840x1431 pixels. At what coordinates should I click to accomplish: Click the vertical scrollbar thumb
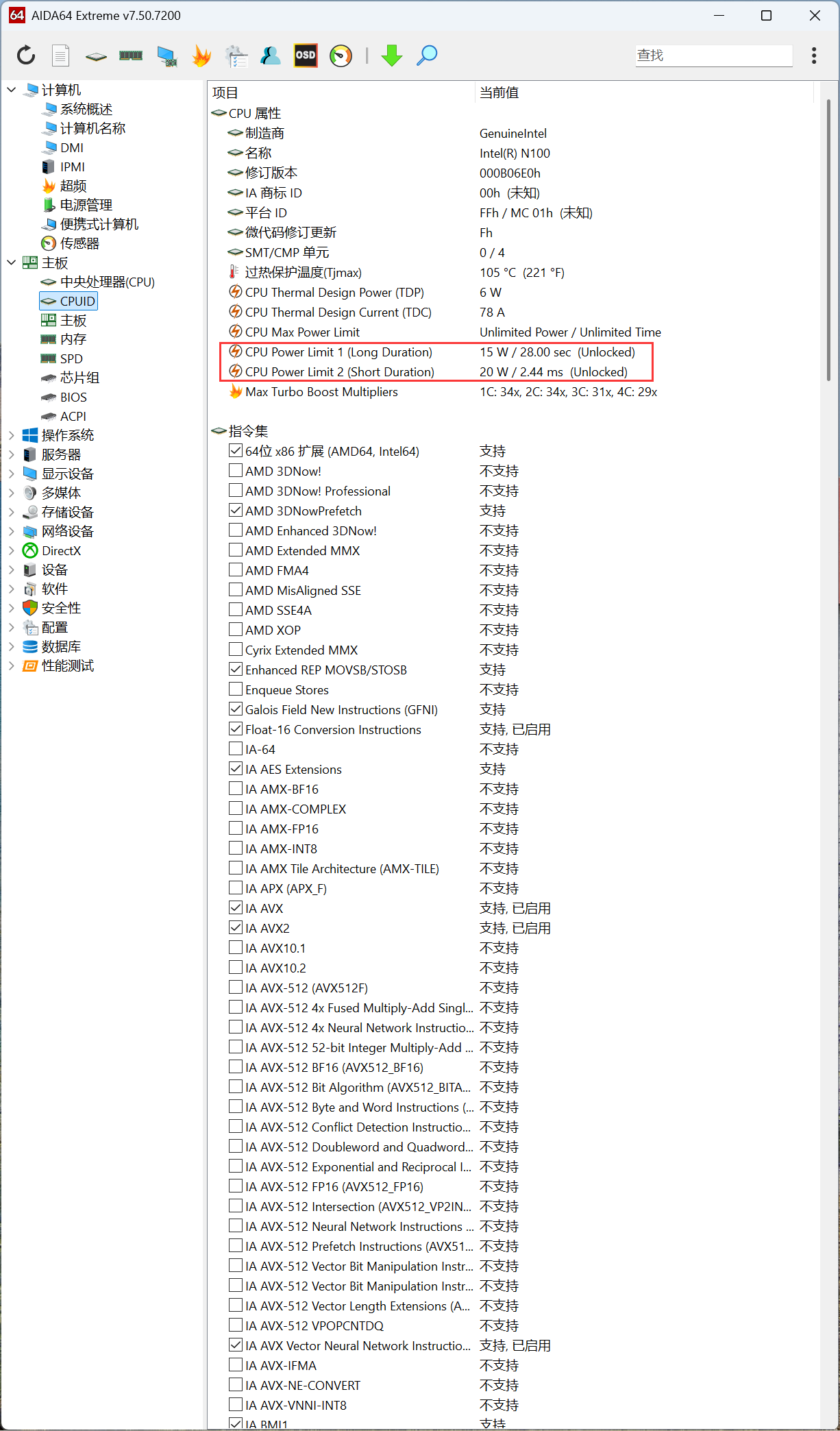coord(828,240)
